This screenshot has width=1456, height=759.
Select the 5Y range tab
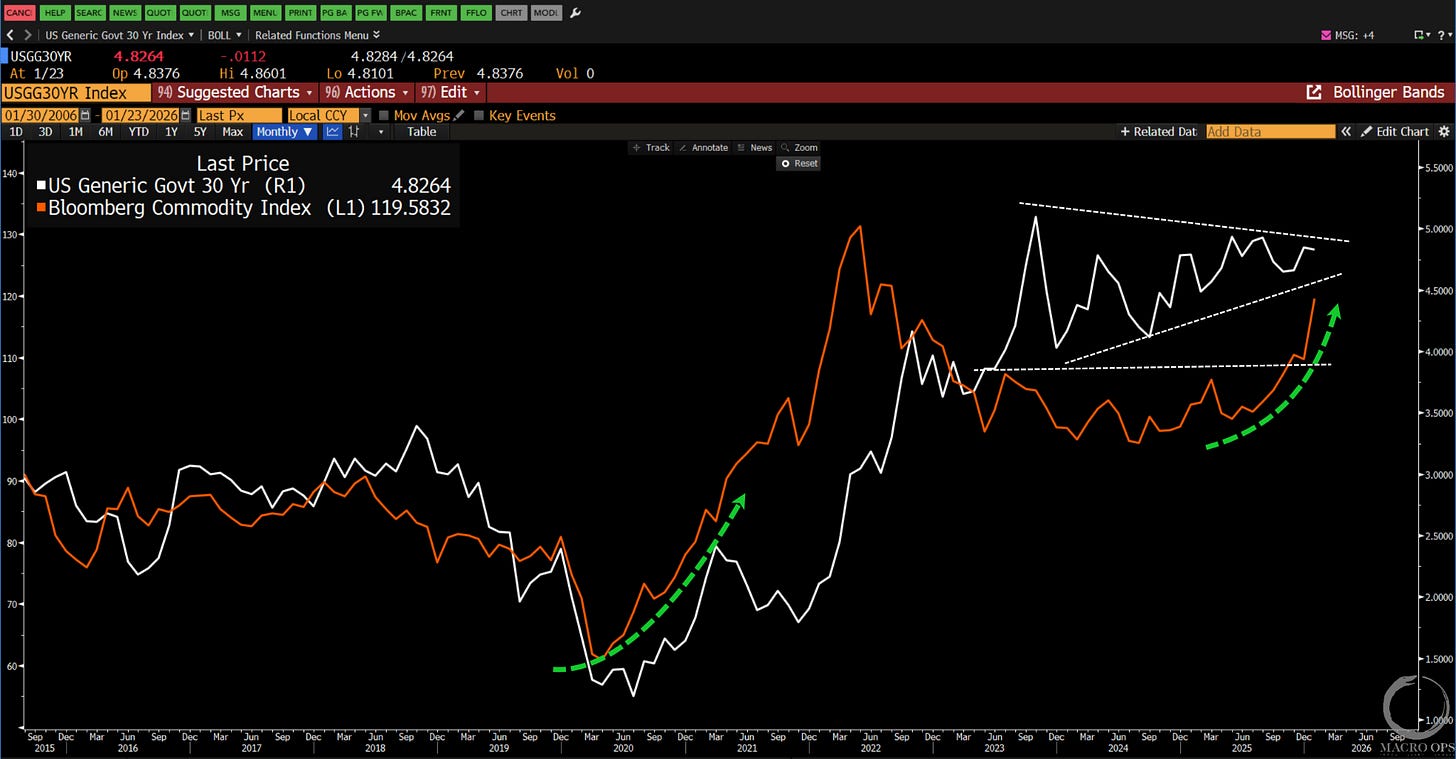click(200, 131)
